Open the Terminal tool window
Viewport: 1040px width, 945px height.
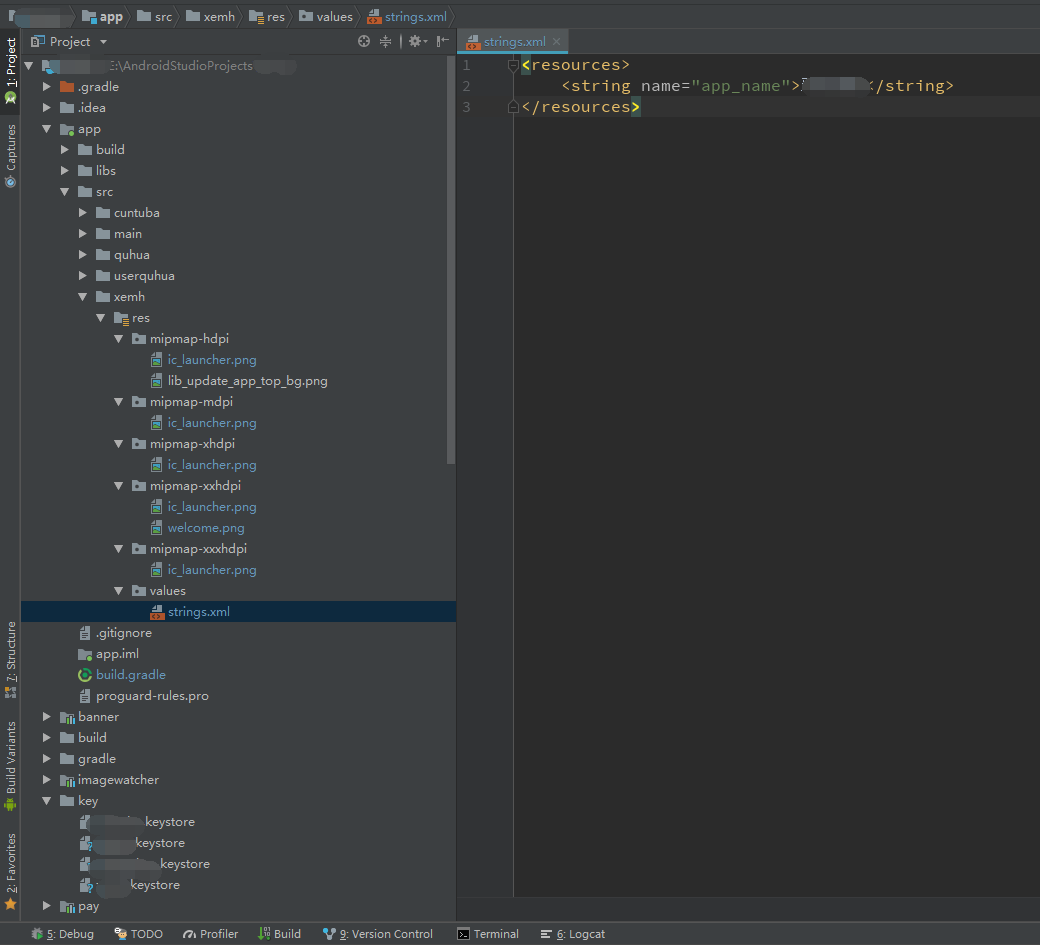[x=488, y=934]
